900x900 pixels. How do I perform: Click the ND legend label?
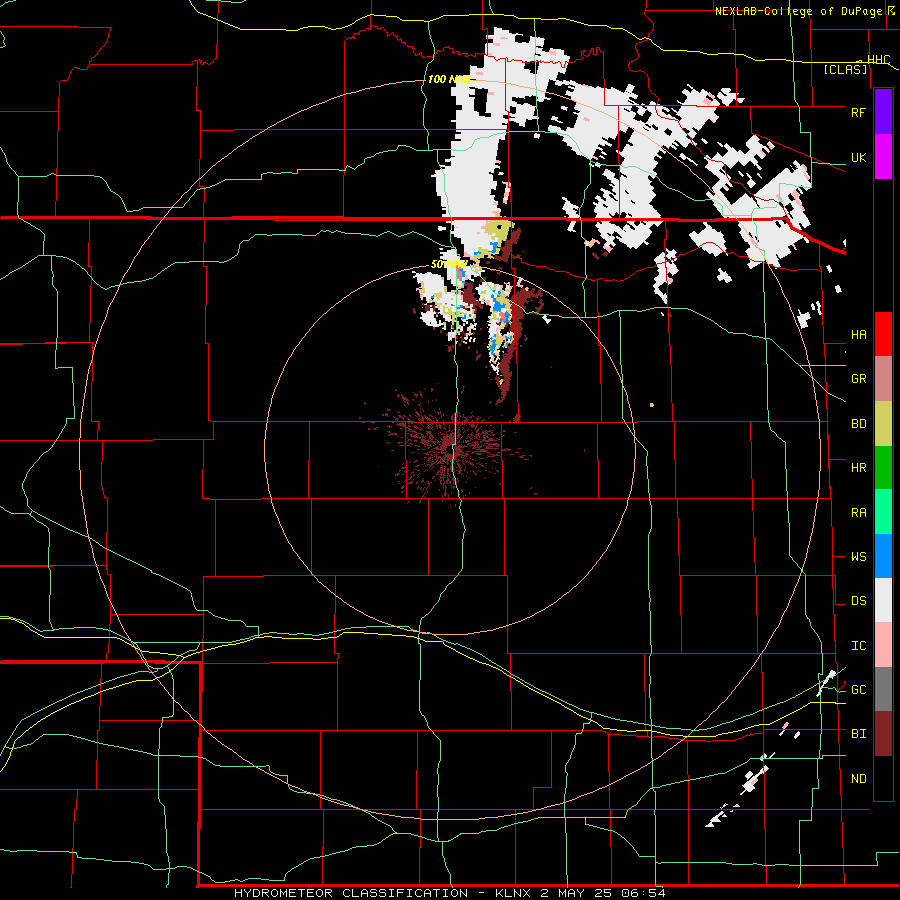pos(858,778)
